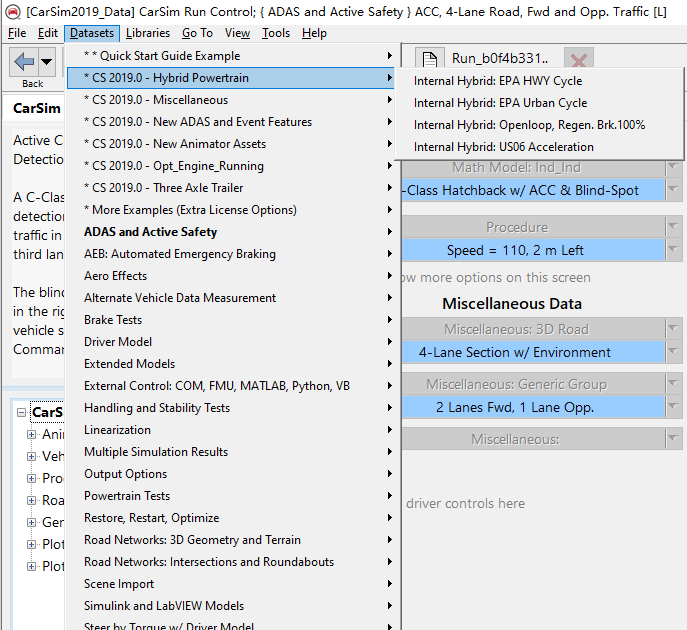Image resolution: width=687 pixels, height=630 pixels.
Task: Click dropdown arrow beside Speed = 110 dataset
Action: (673, 250)
